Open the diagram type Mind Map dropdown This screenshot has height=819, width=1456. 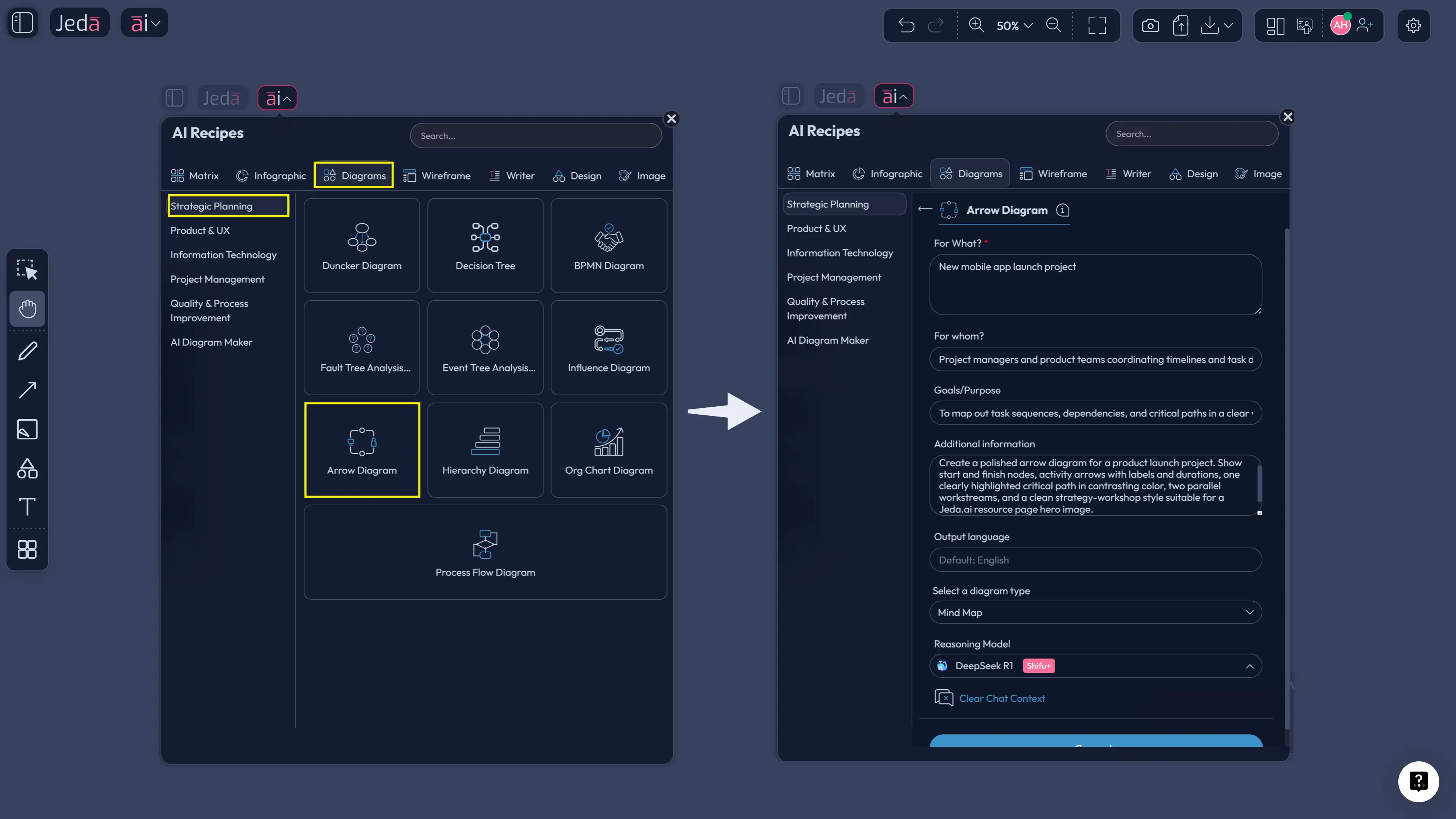click(1095, 612)
